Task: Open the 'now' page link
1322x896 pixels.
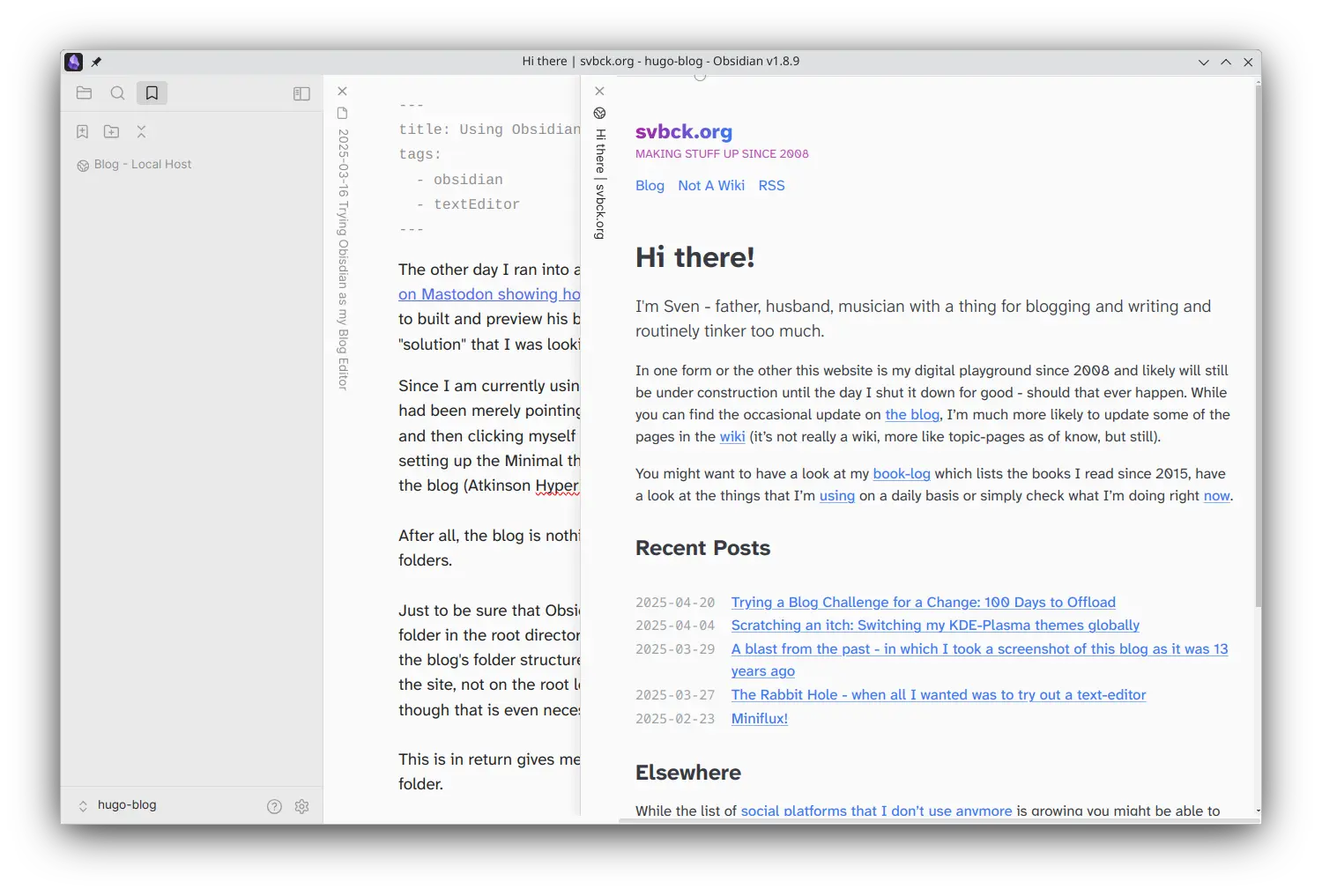Action: [x=1216, y=496]
